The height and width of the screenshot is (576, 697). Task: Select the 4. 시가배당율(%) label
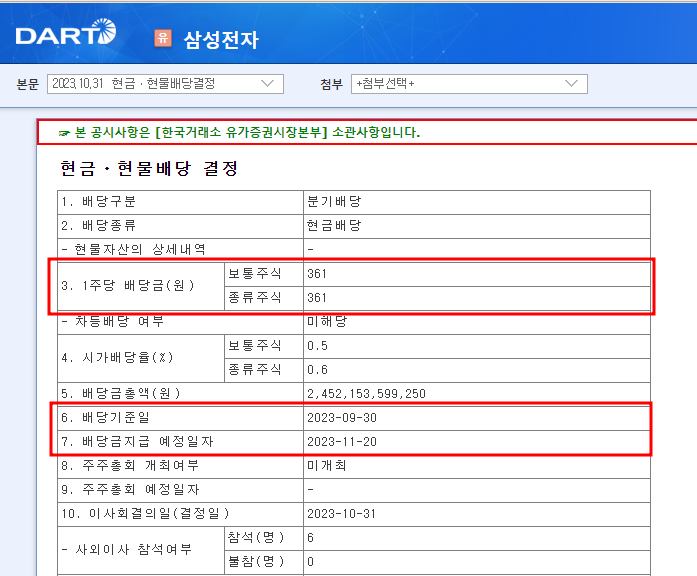pyautogui.click(x=117, y=357)
